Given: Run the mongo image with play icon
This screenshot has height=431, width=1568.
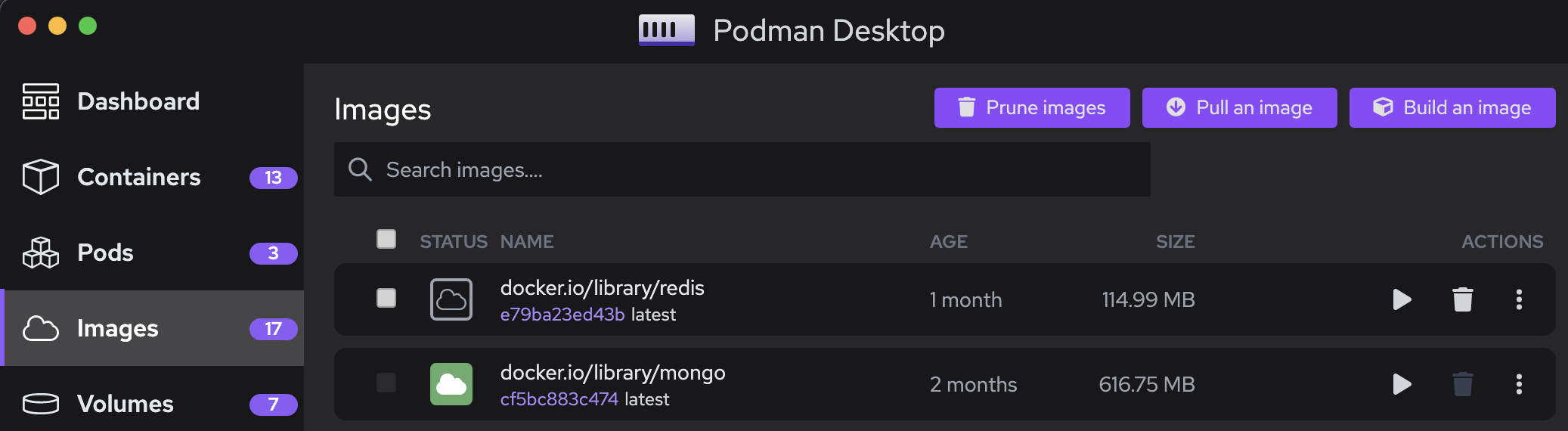Looking at the screenshot, I should pos(1402,384).
